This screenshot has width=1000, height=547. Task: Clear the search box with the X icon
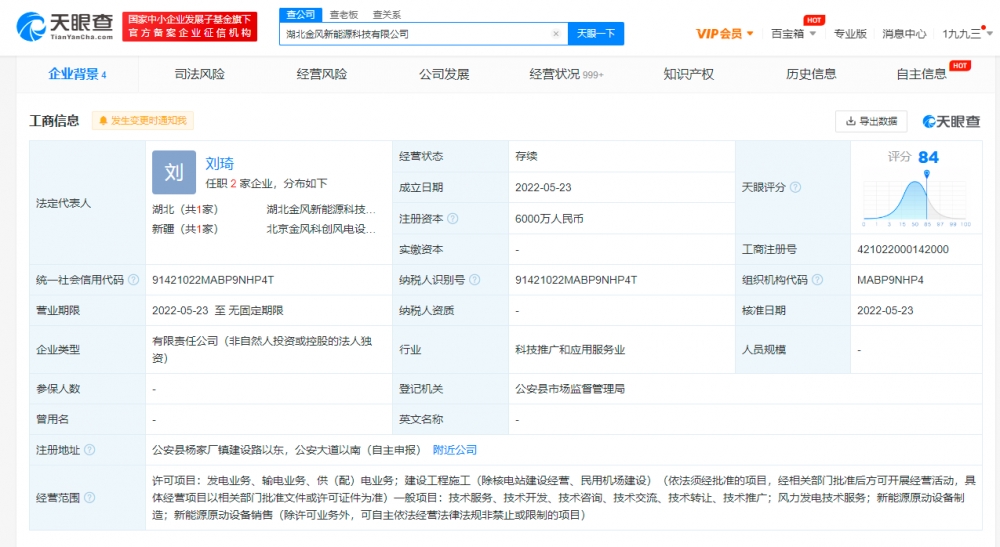[555, 34]
